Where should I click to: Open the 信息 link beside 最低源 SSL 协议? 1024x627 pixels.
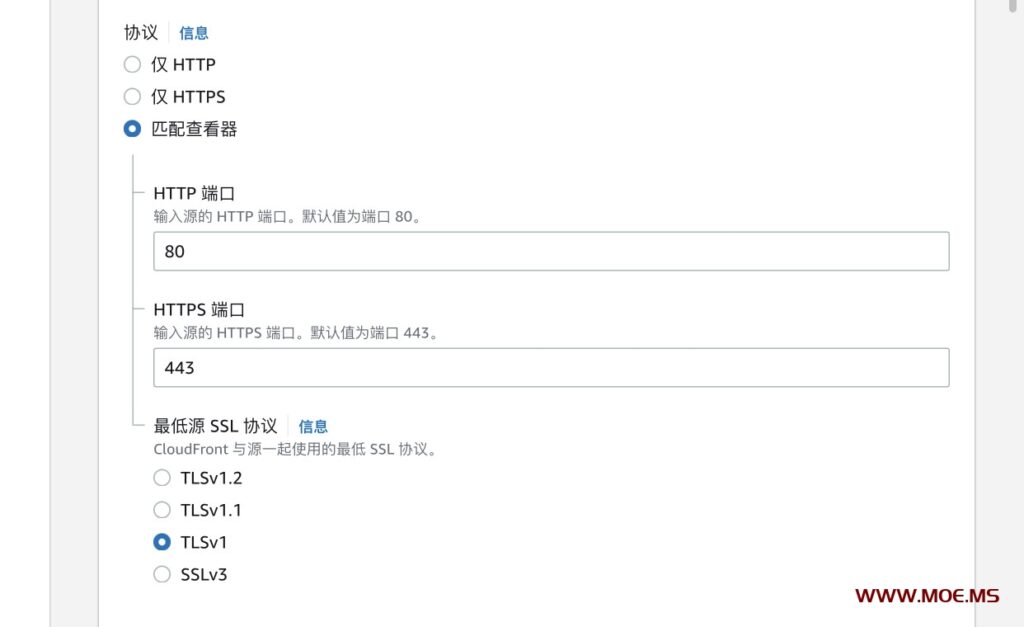[x=313, y=426]
